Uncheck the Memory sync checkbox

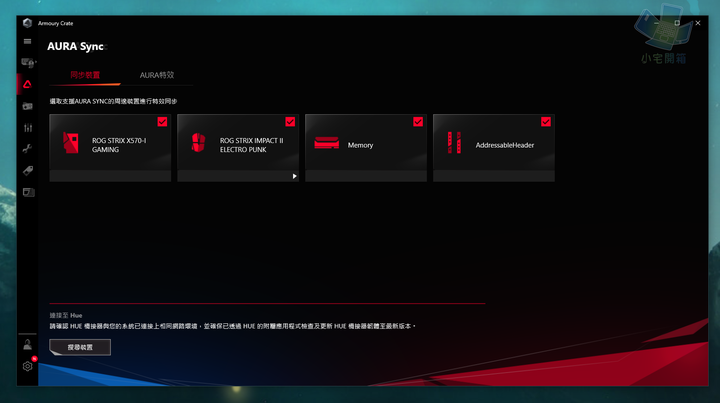tap(418, 122)
